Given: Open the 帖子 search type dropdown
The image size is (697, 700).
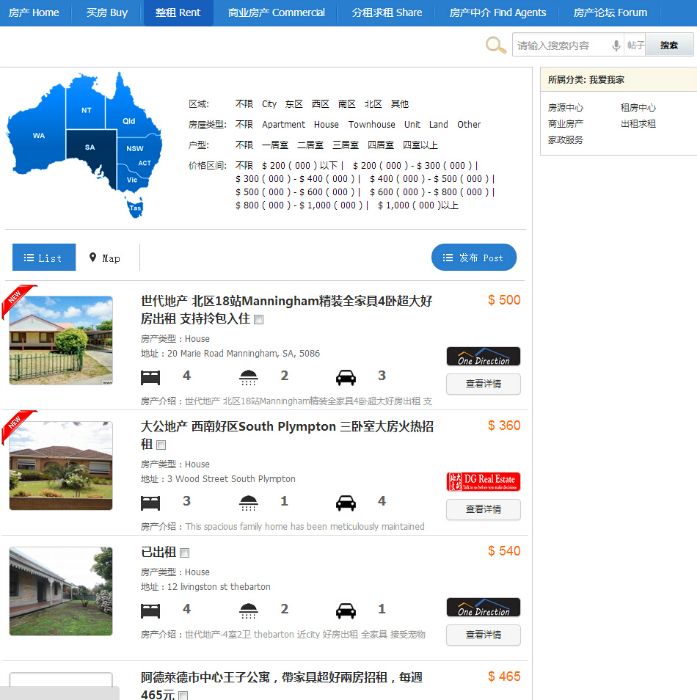Looking at the screenshot, I should coord(635,45).
